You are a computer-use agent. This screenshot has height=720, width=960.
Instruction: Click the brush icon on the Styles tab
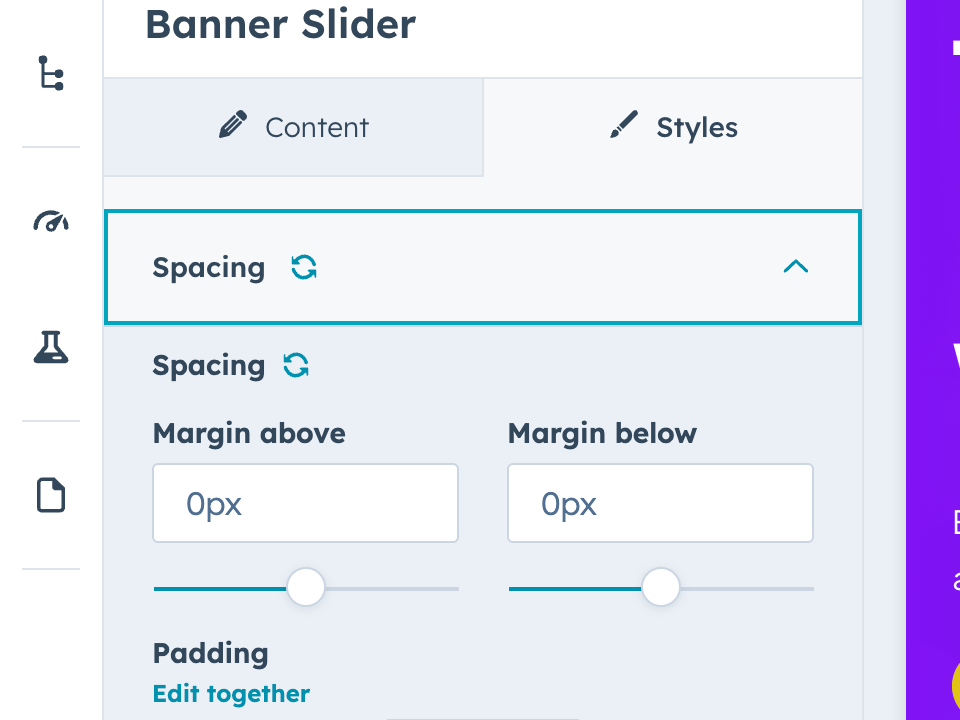tap(623, 126)
